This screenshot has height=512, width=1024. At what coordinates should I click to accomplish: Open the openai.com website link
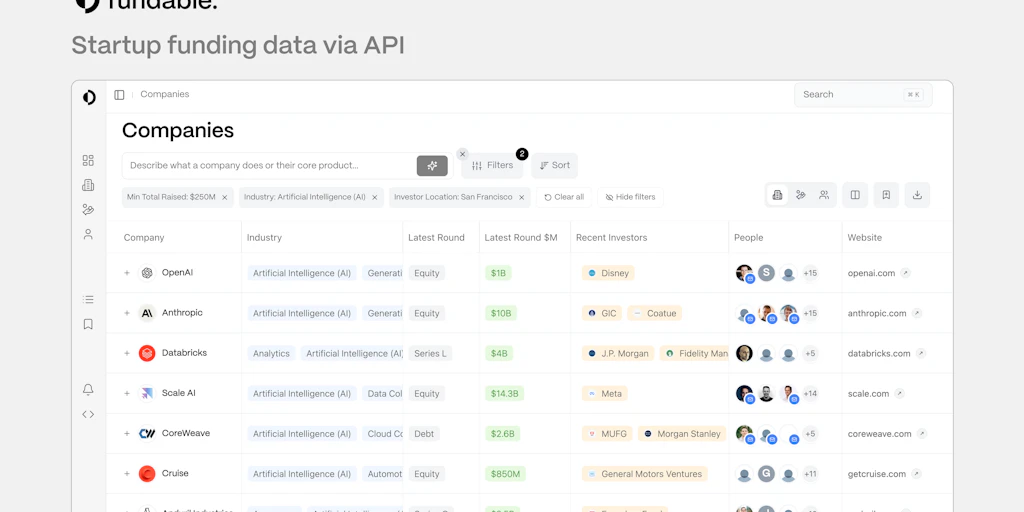871,273
